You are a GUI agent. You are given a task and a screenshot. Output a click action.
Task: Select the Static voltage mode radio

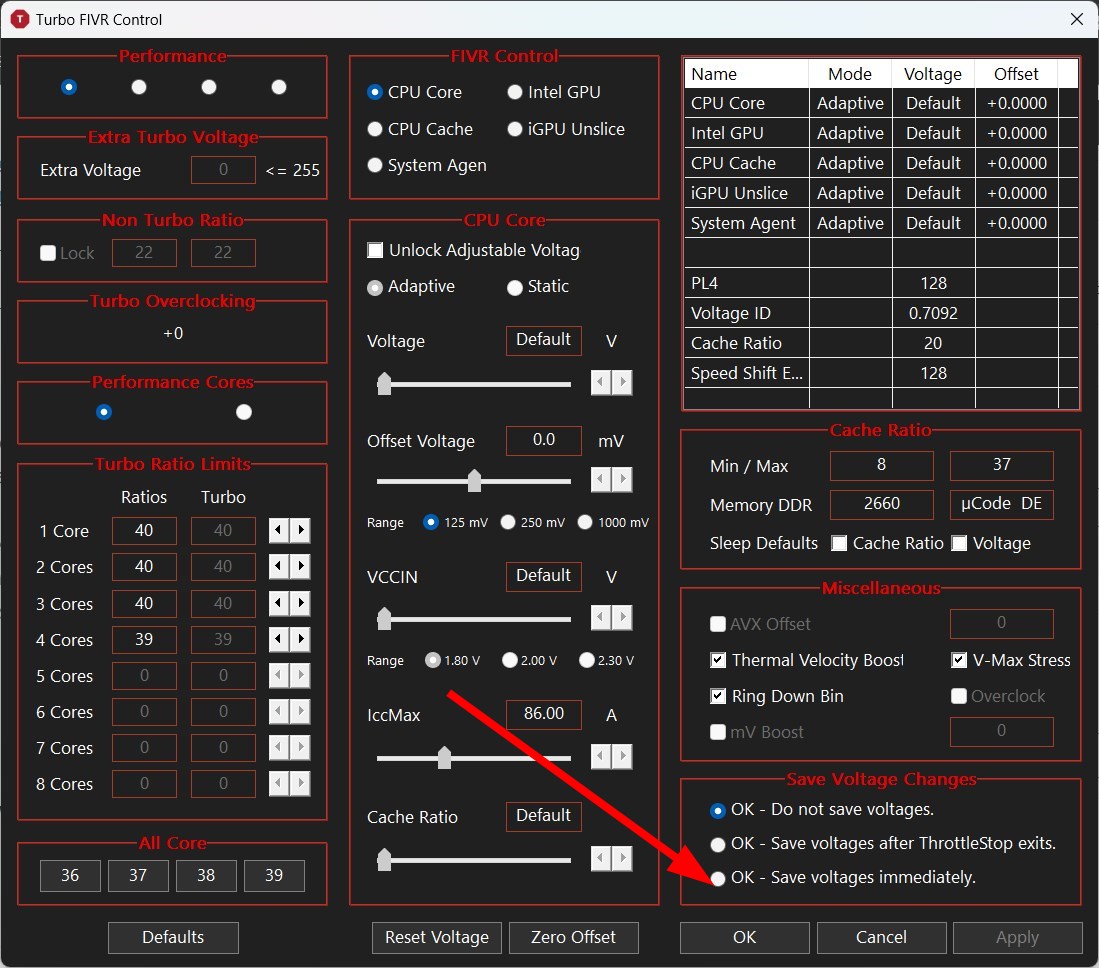[x=515, y=287]
